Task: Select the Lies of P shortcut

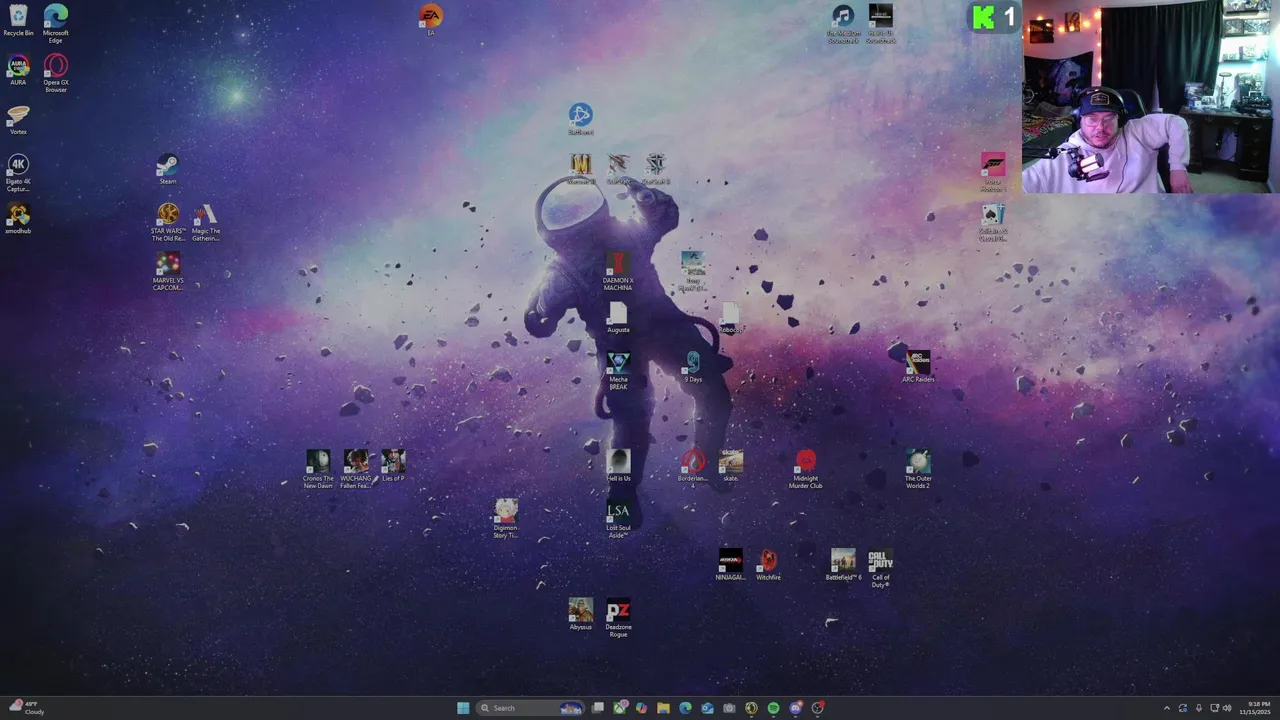Action: coord(393,466)
